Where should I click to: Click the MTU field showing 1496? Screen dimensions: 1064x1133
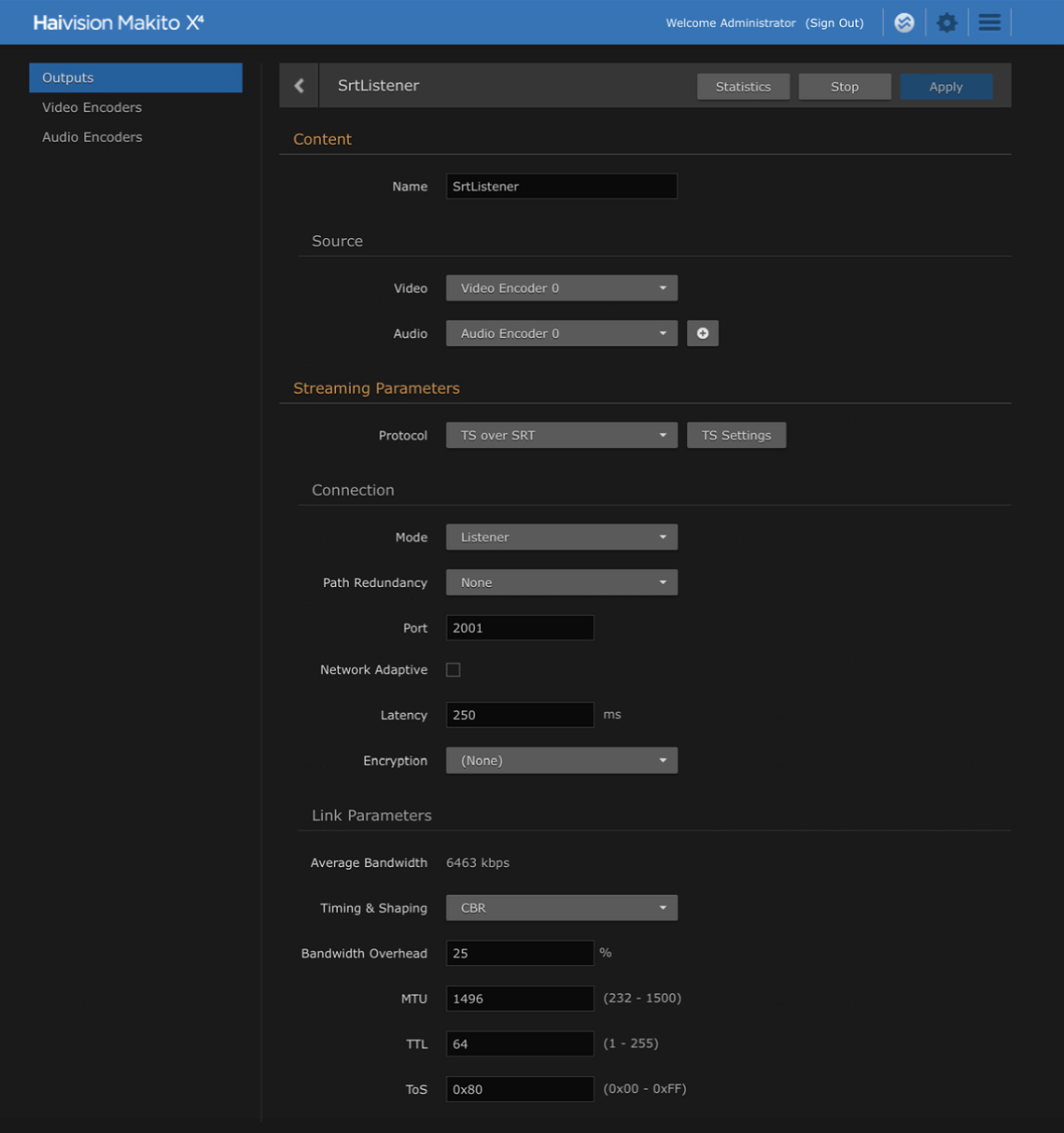coord(520,998)
